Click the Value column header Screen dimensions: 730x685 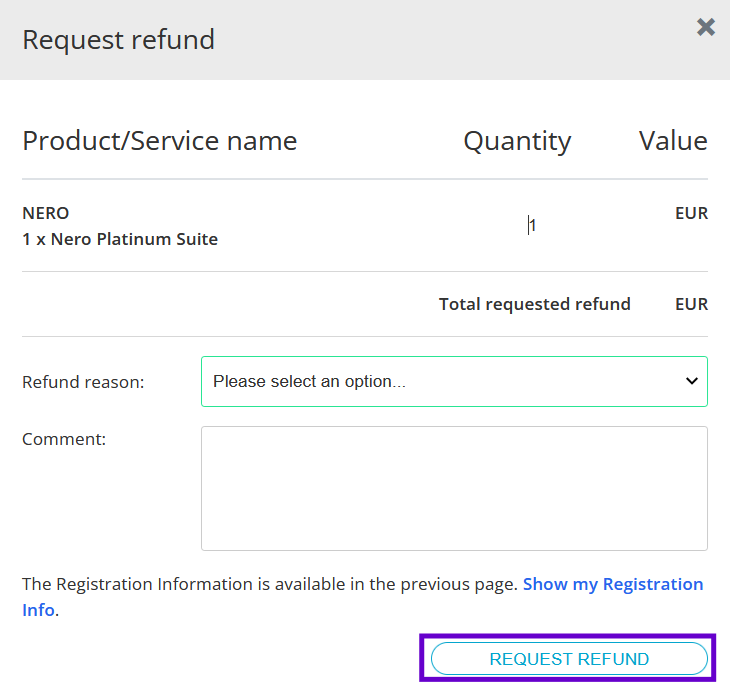pos(673,141)
